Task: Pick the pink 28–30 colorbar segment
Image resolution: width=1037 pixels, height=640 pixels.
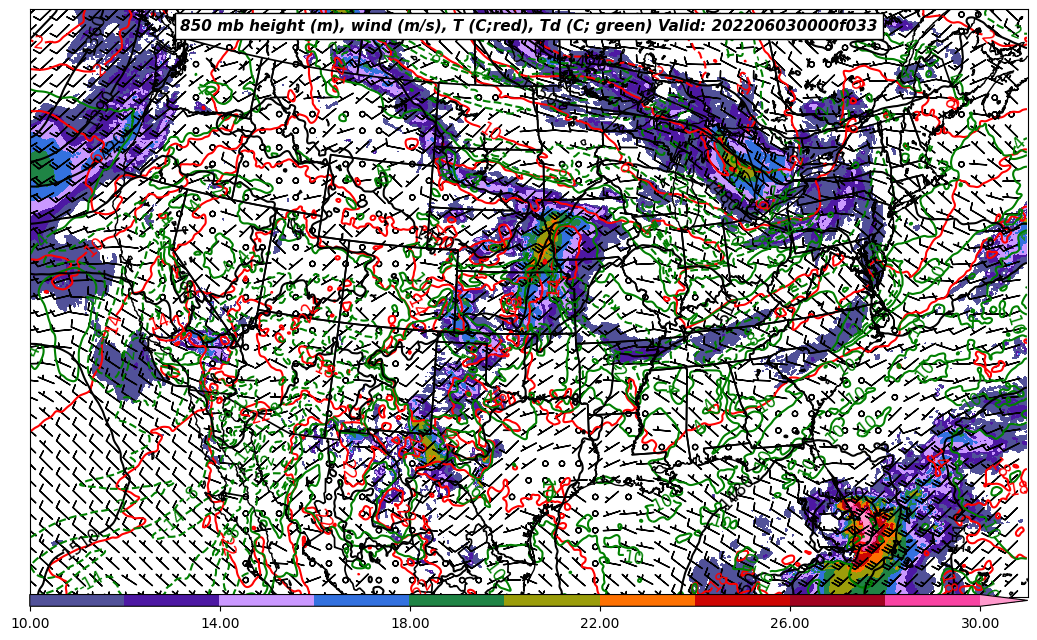Action: point(932,601)
